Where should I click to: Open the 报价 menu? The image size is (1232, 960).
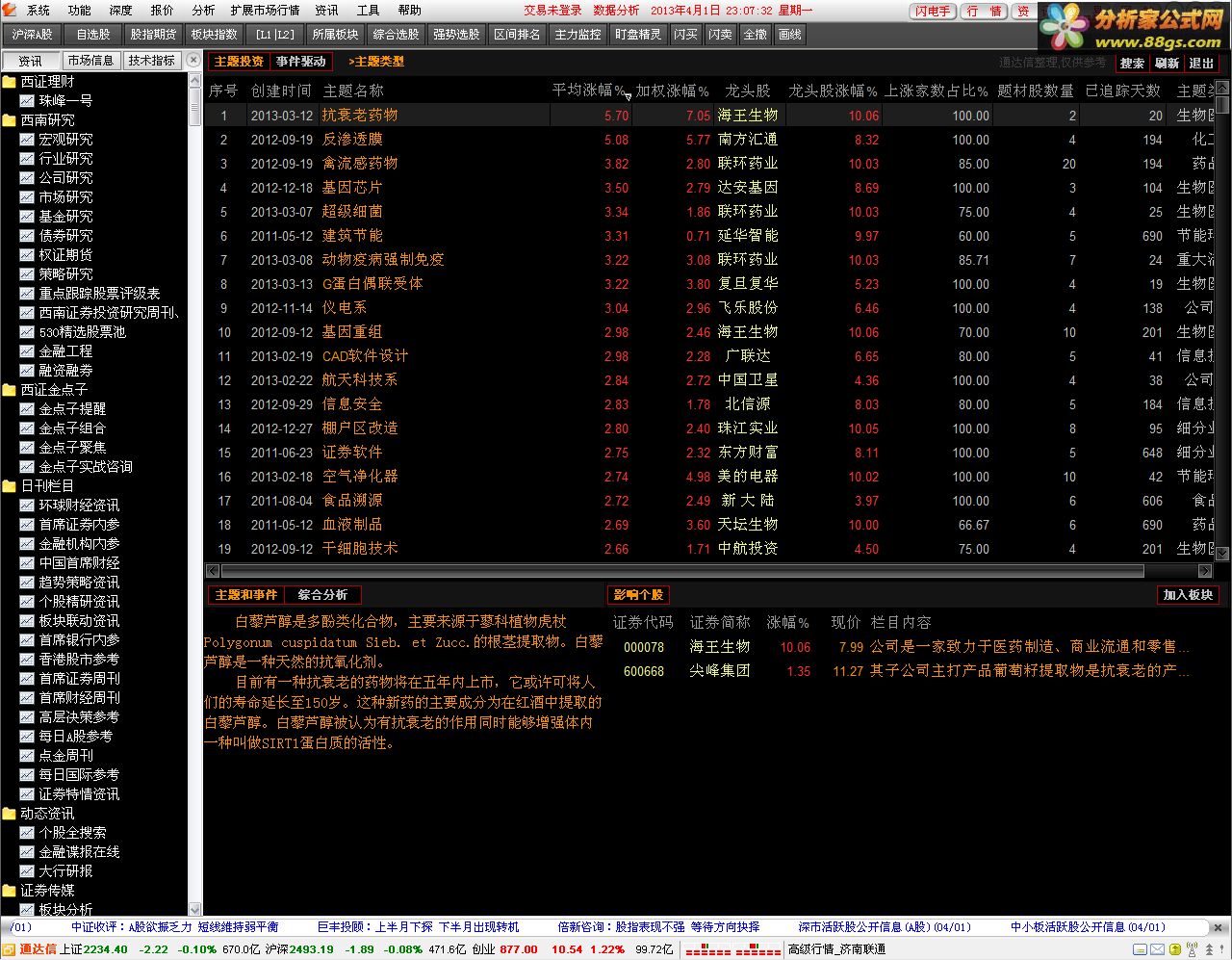click(163, 10)
